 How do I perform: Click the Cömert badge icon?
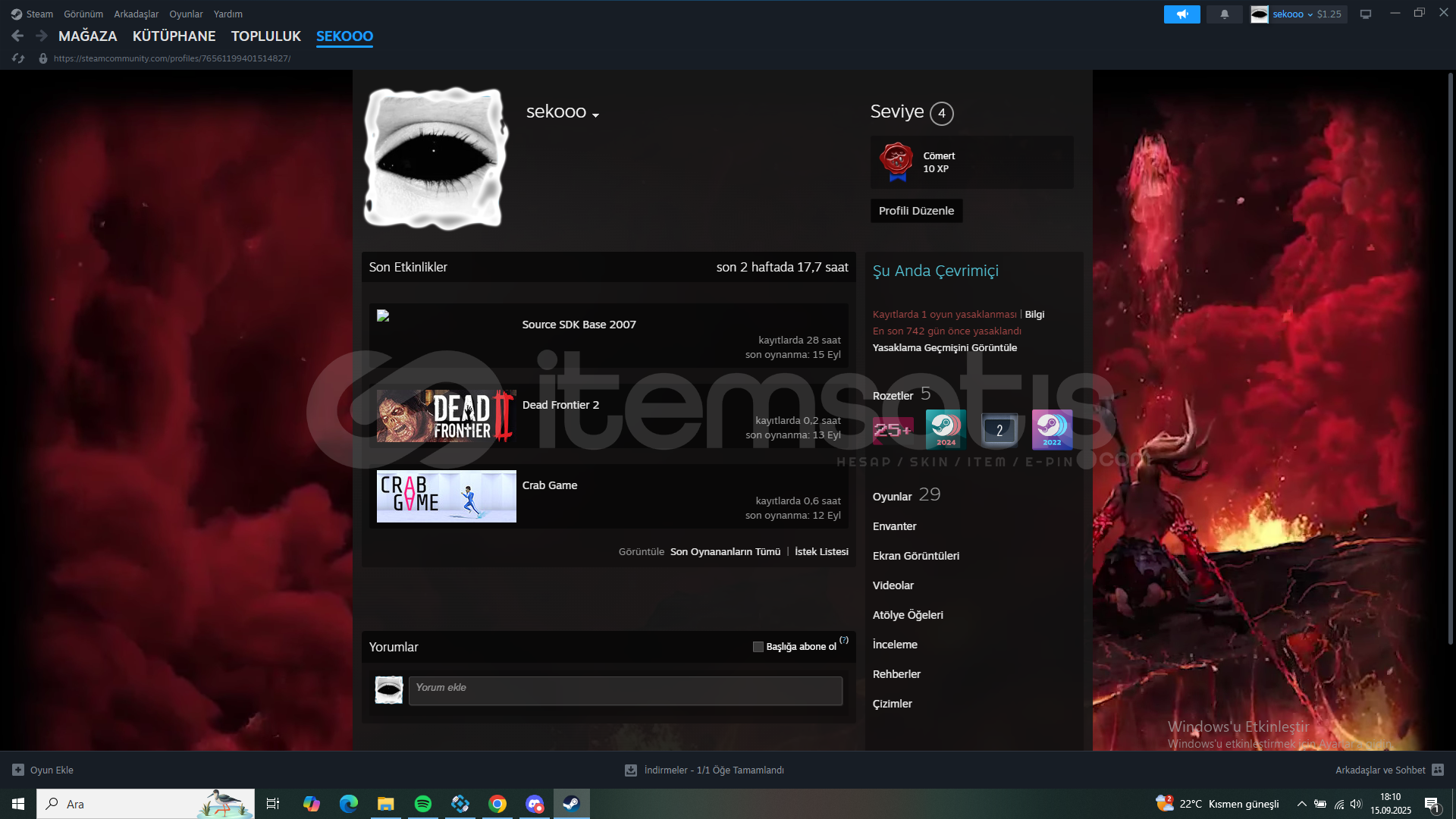coord(897,162)
